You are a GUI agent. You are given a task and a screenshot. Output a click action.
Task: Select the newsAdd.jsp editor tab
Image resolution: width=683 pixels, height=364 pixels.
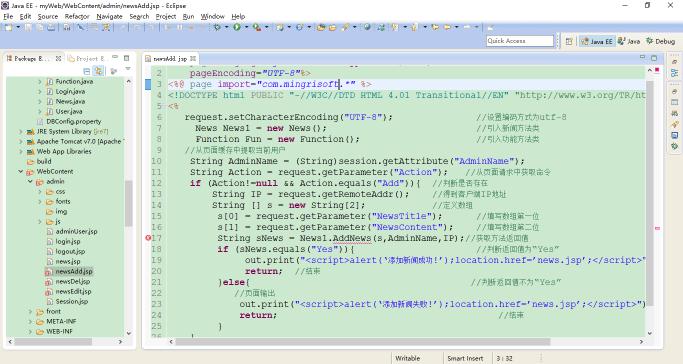pos(170,58)
